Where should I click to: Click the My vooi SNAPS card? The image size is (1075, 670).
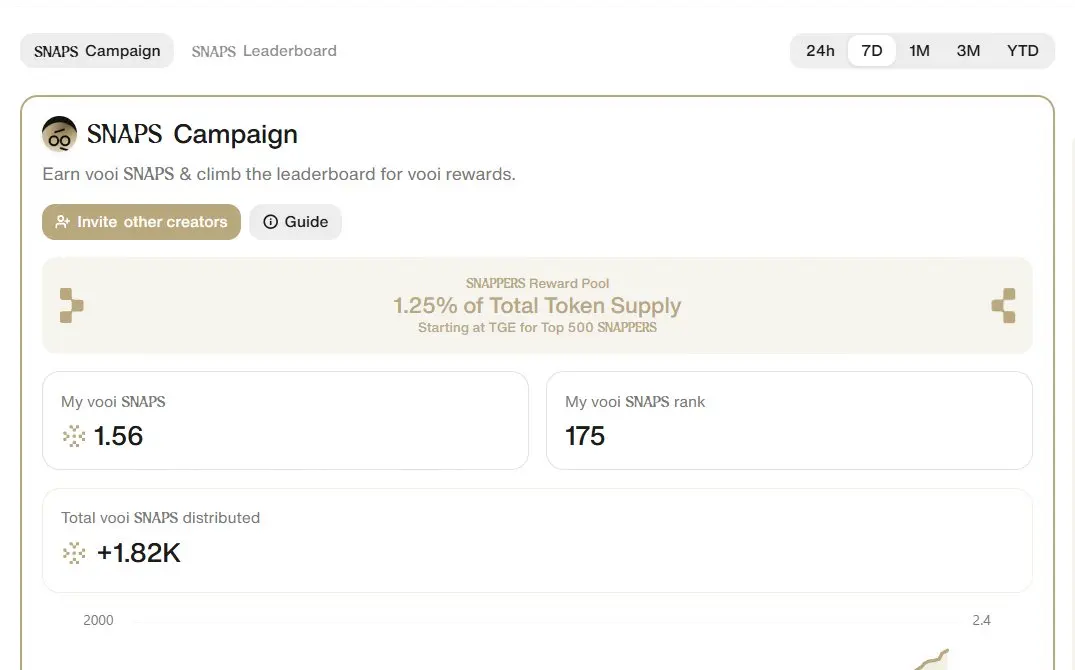[x=285, y=420]
